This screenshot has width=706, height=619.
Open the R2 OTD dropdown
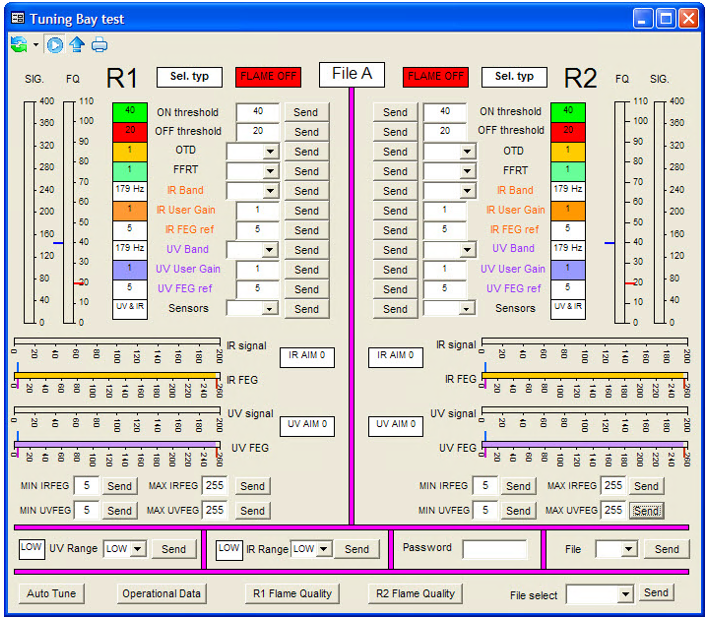pos(467,151)
